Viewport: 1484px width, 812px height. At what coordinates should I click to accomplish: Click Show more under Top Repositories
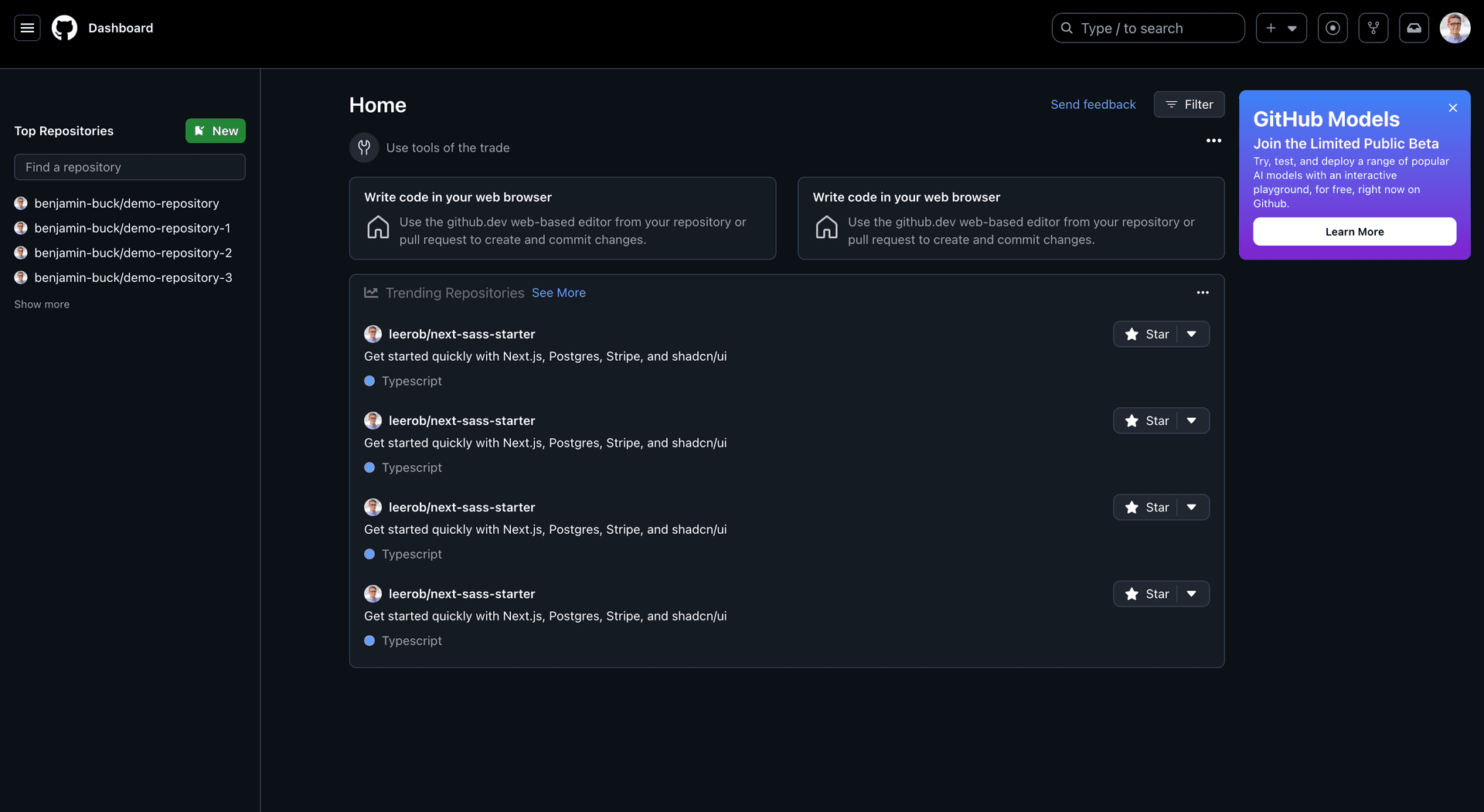coord(42,304)
